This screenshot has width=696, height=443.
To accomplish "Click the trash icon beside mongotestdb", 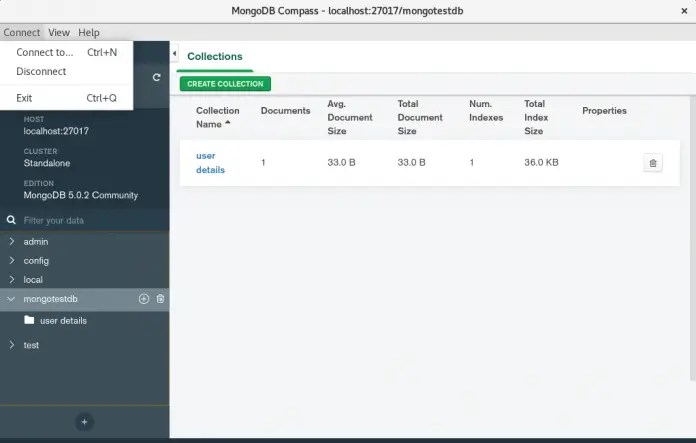I will [161, 299].
